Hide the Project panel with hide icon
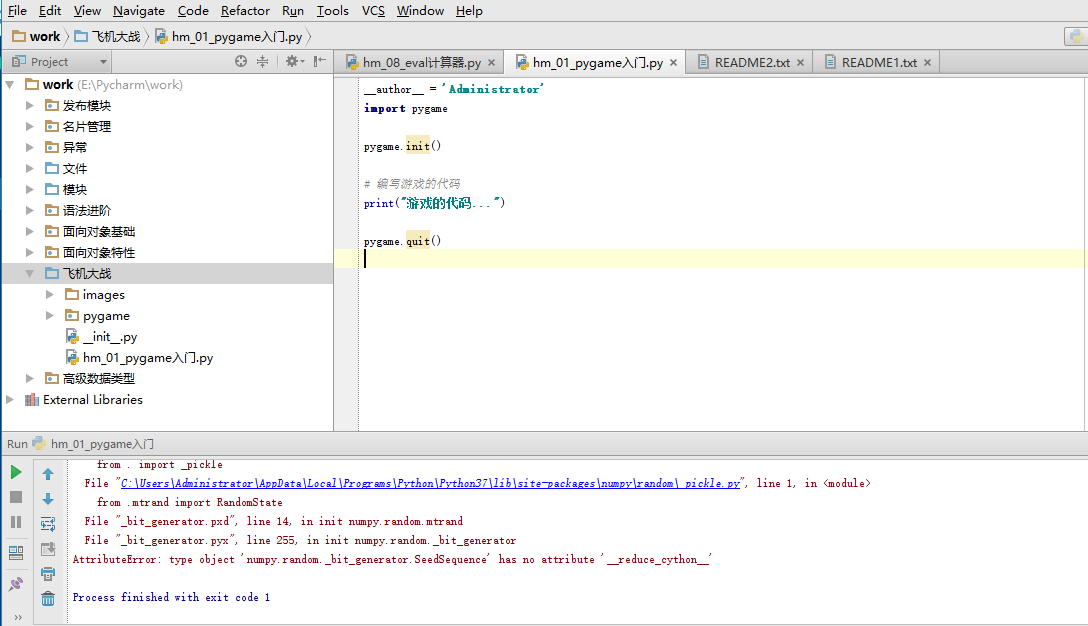This screenshot has width=1088, height=626. coord(319,61)
